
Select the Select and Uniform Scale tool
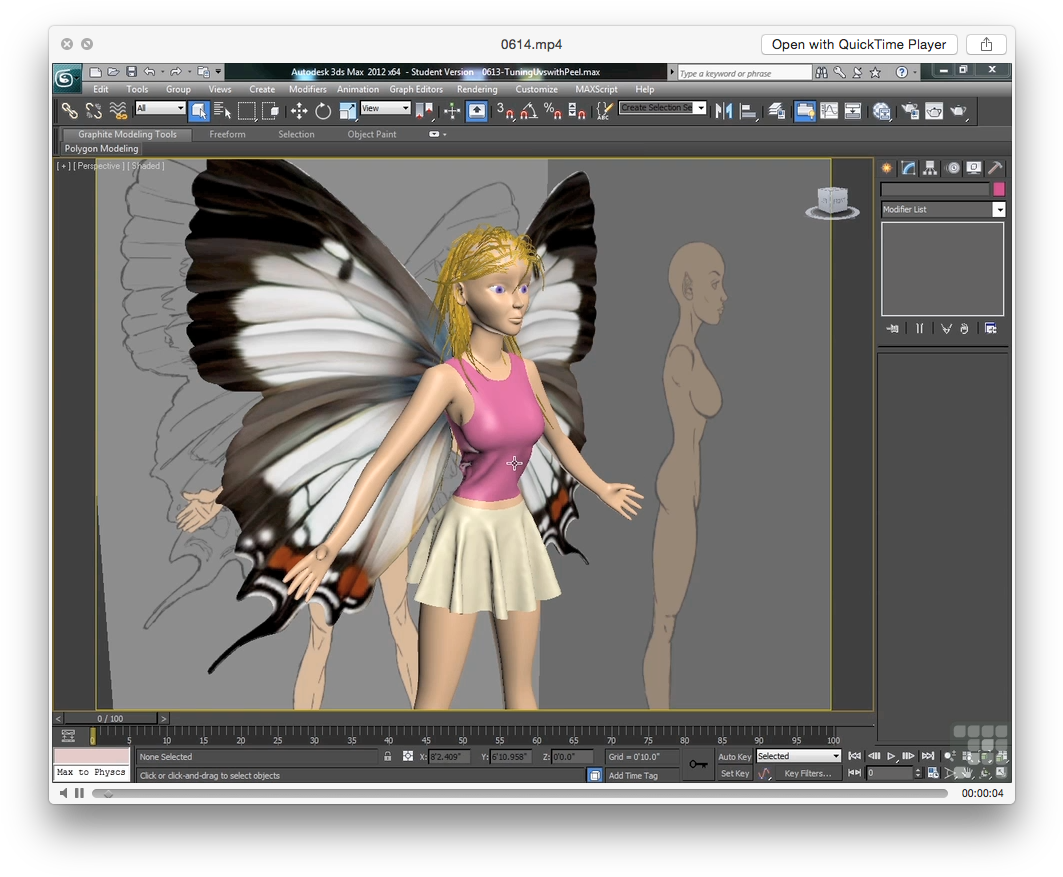point(349,110)
